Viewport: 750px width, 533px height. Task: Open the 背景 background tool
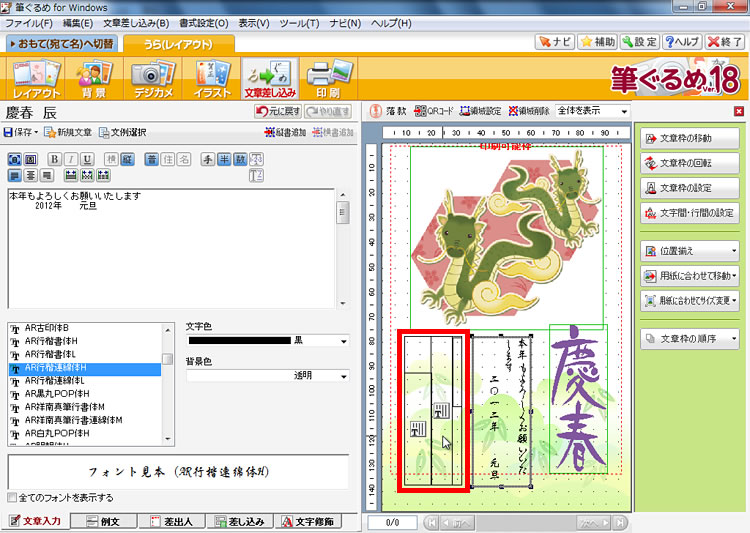tap(94, 78)
